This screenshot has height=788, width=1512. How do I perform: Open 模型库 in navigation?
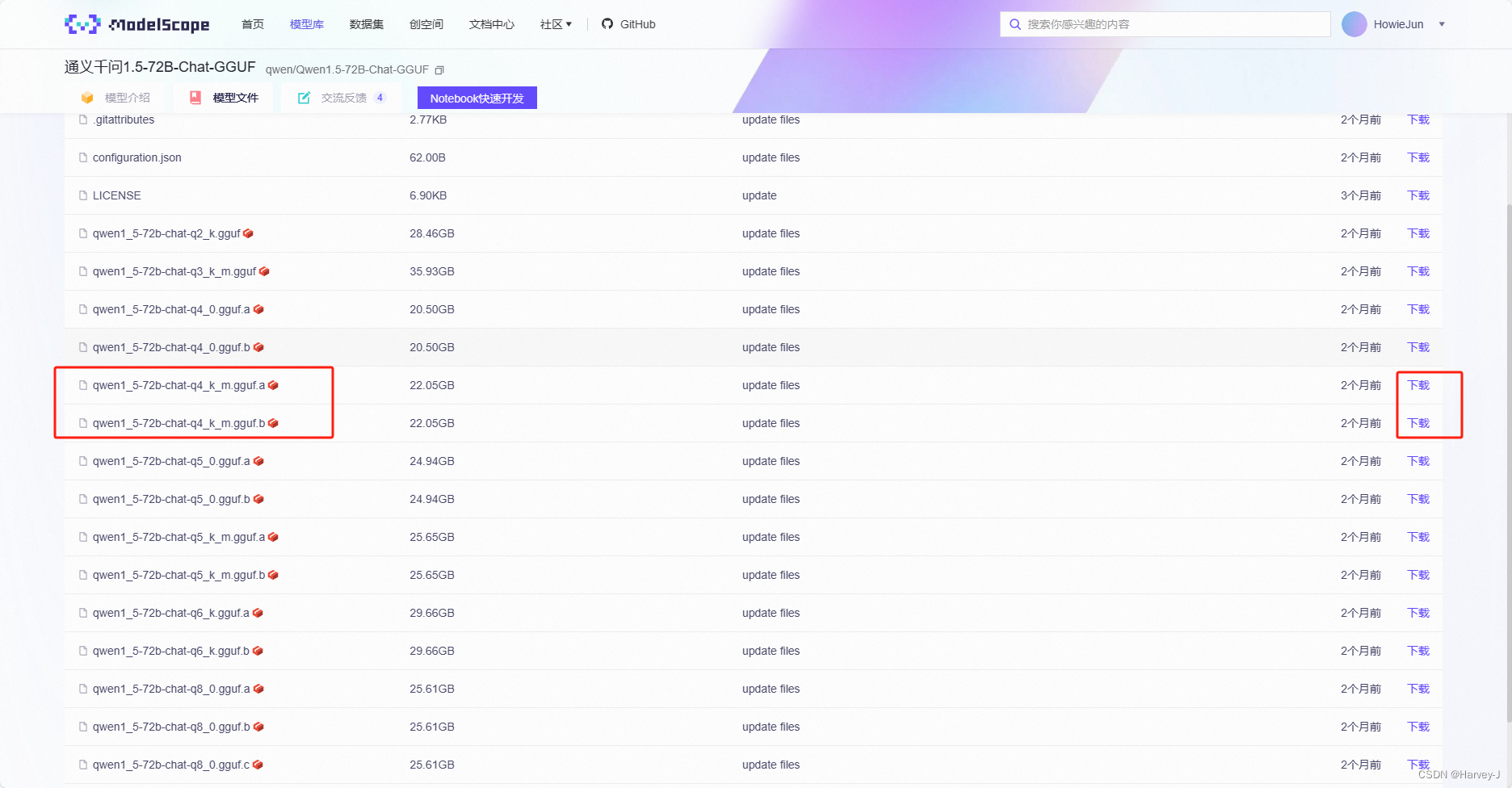(x=307, y=24)
